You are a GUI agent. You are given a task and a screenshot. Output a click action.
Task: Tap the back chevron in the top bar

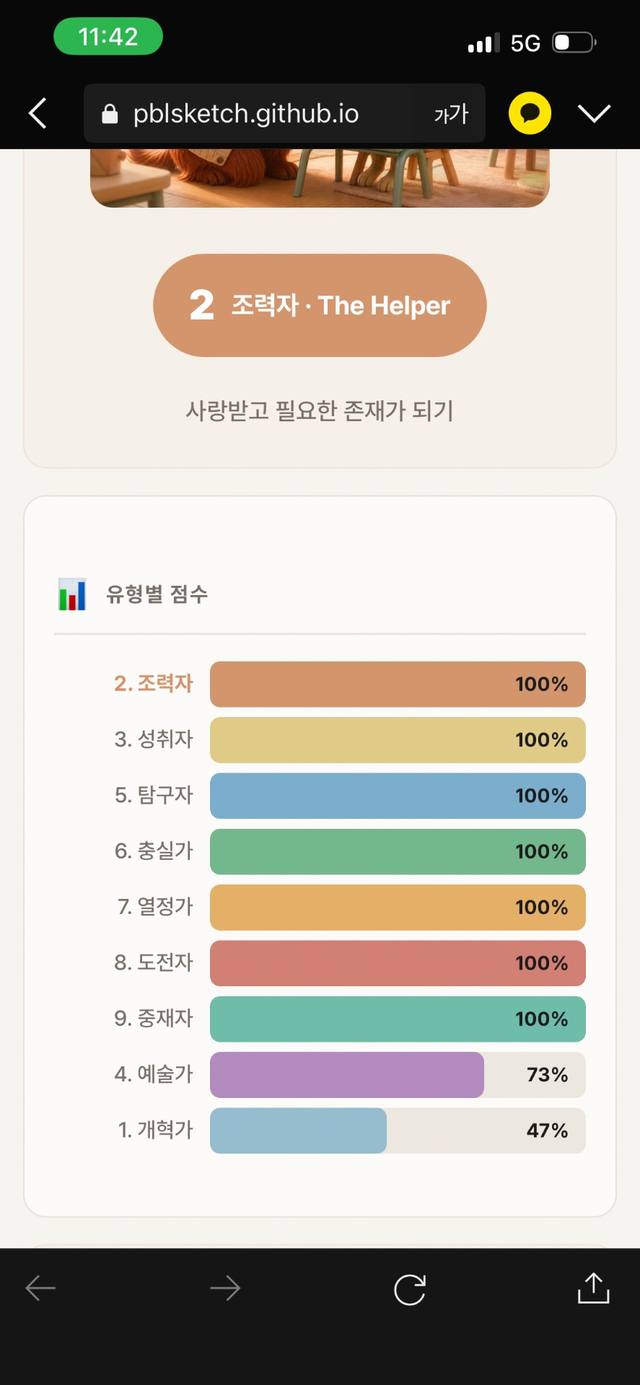click(x=38, y=113)
